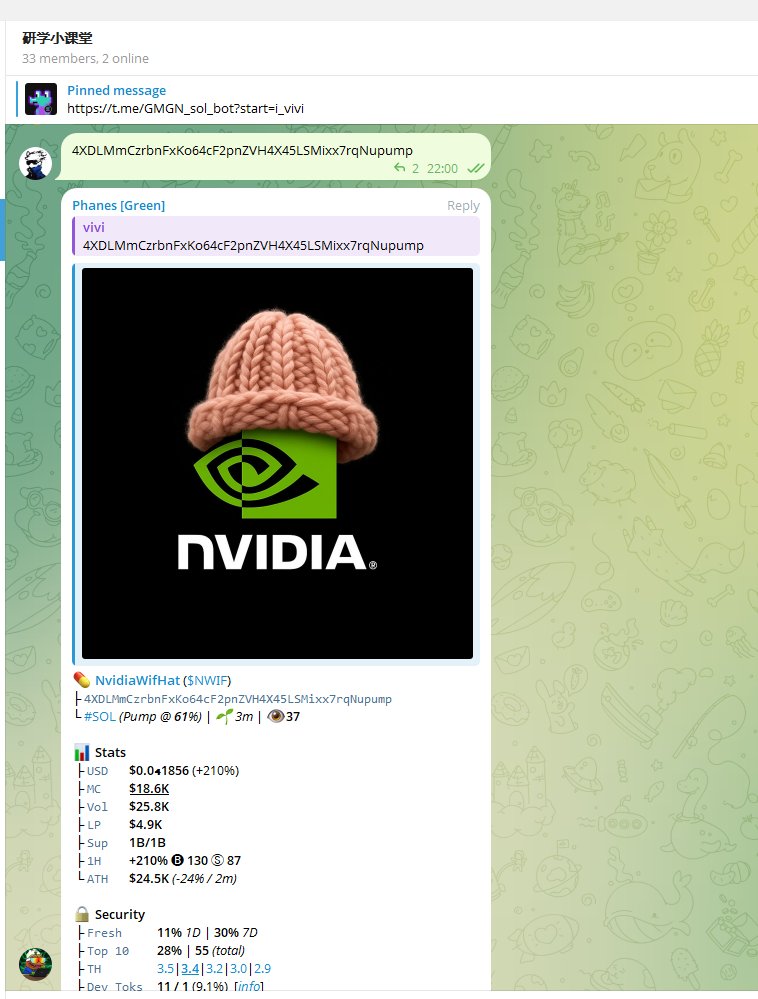The height and width of the screenshot is (999, 758).
Task: Click the reply-count arrow icon next to 2
Action: coord(399,168)
